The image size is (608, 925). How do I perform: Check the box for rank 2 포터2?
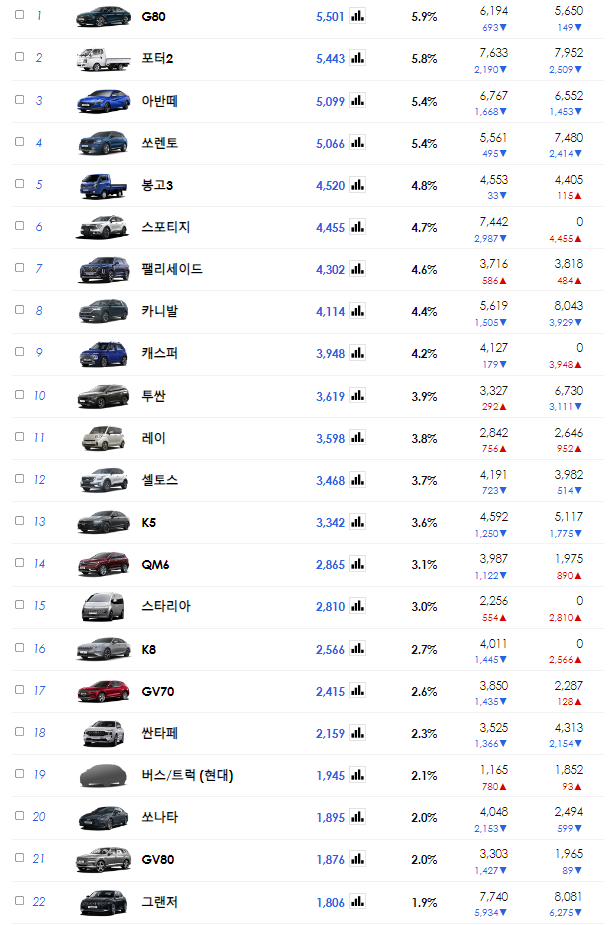tap(19, 56)
